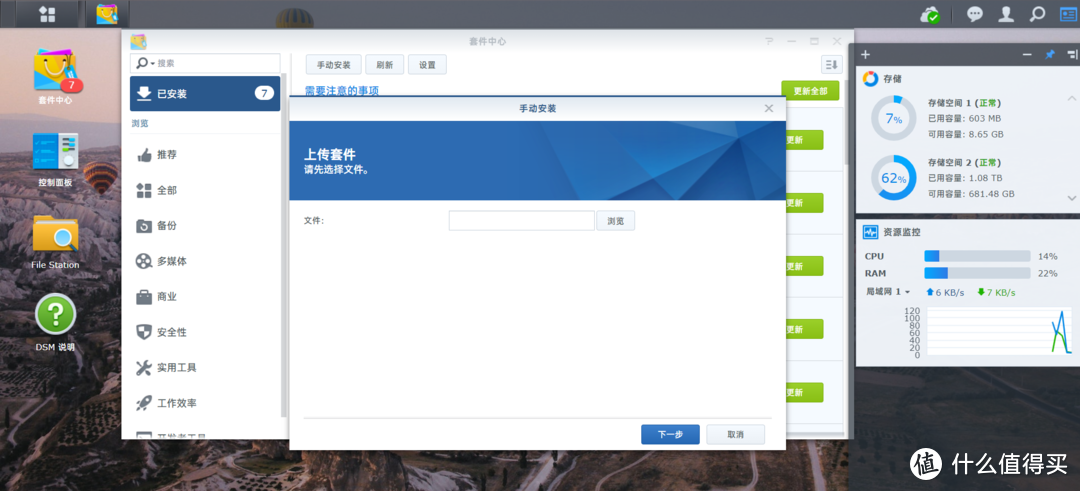Click the 存储空间 1 usage ring
Screen dimensions: 1080x491
point(893,118)
